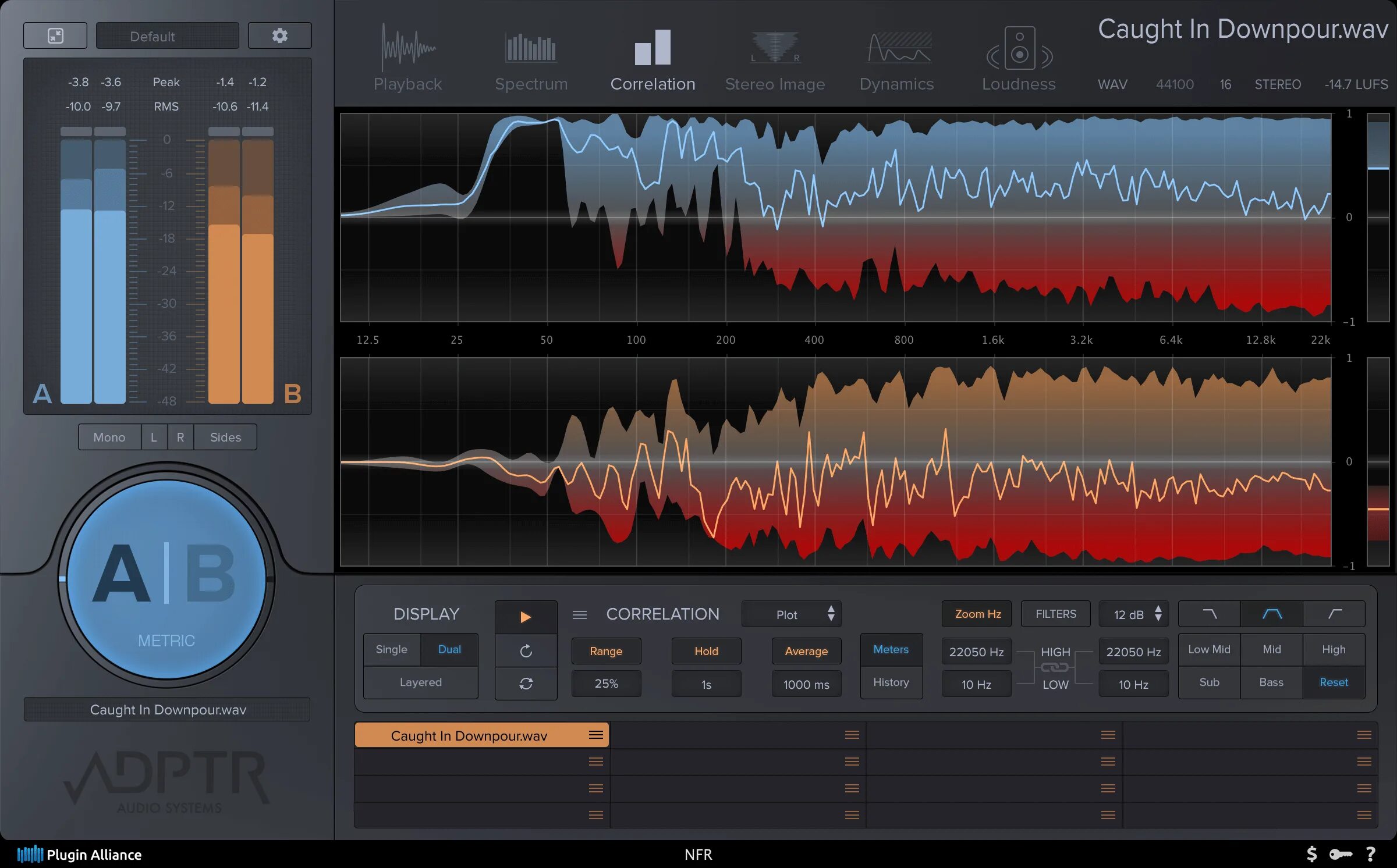Select the band-pass filter shape icon

tap(1272, 614)
